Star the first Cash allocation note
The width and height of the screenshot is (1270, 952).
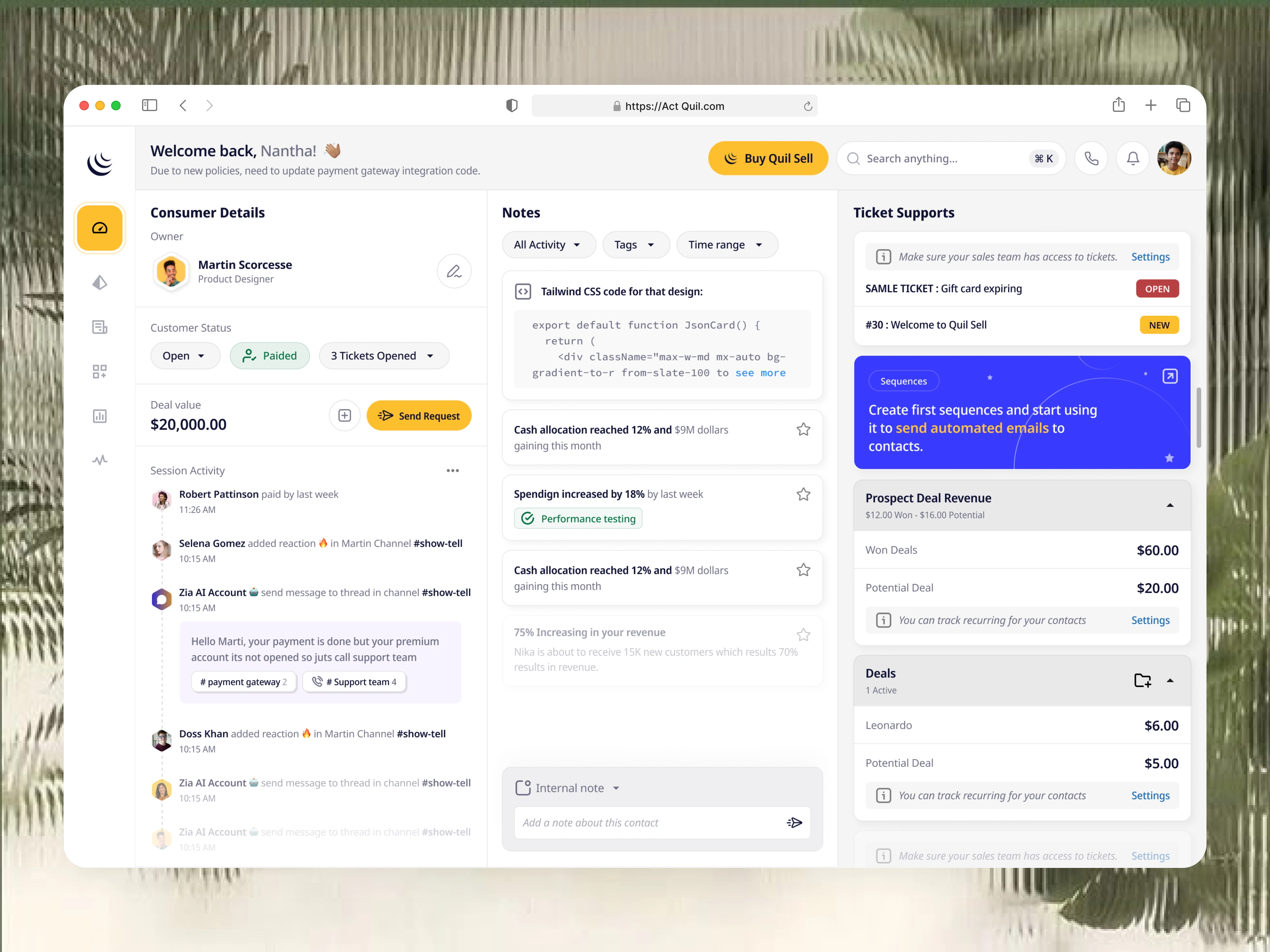(x=803, y=429)
